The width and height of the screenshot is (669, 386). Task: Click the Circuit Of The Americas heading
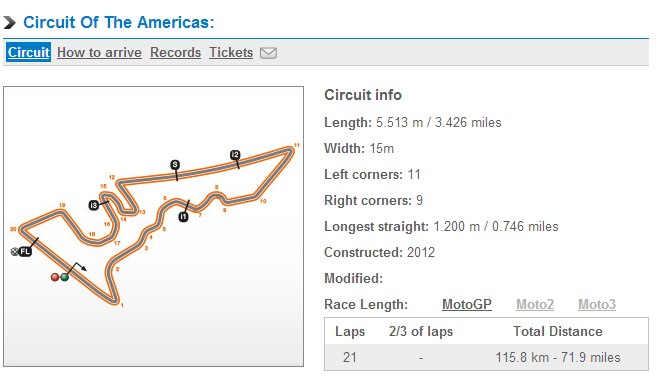tap(119, 22)
